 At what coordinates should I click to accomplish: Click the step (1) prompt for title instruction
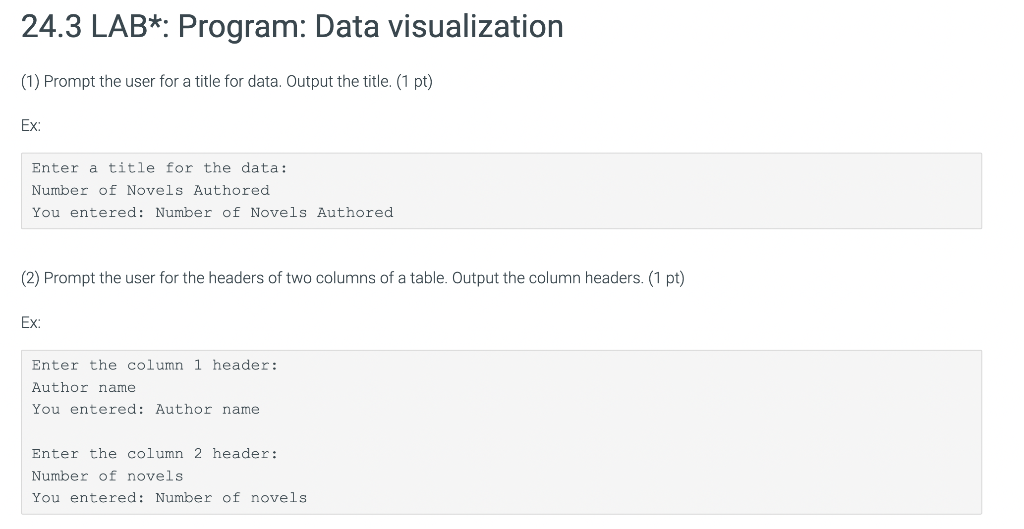(227, 82)
